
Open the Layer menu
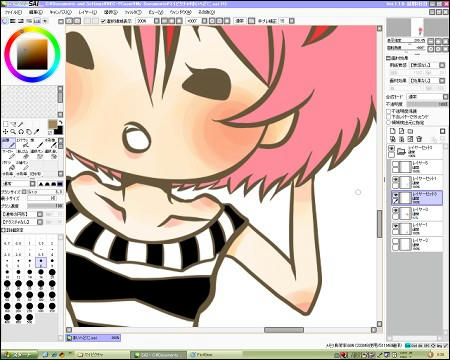88,12
